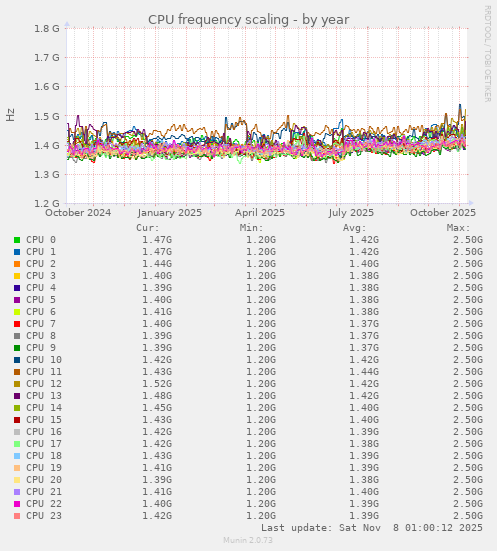Click the light gray CPU 16 swatch

click(17, 432)
